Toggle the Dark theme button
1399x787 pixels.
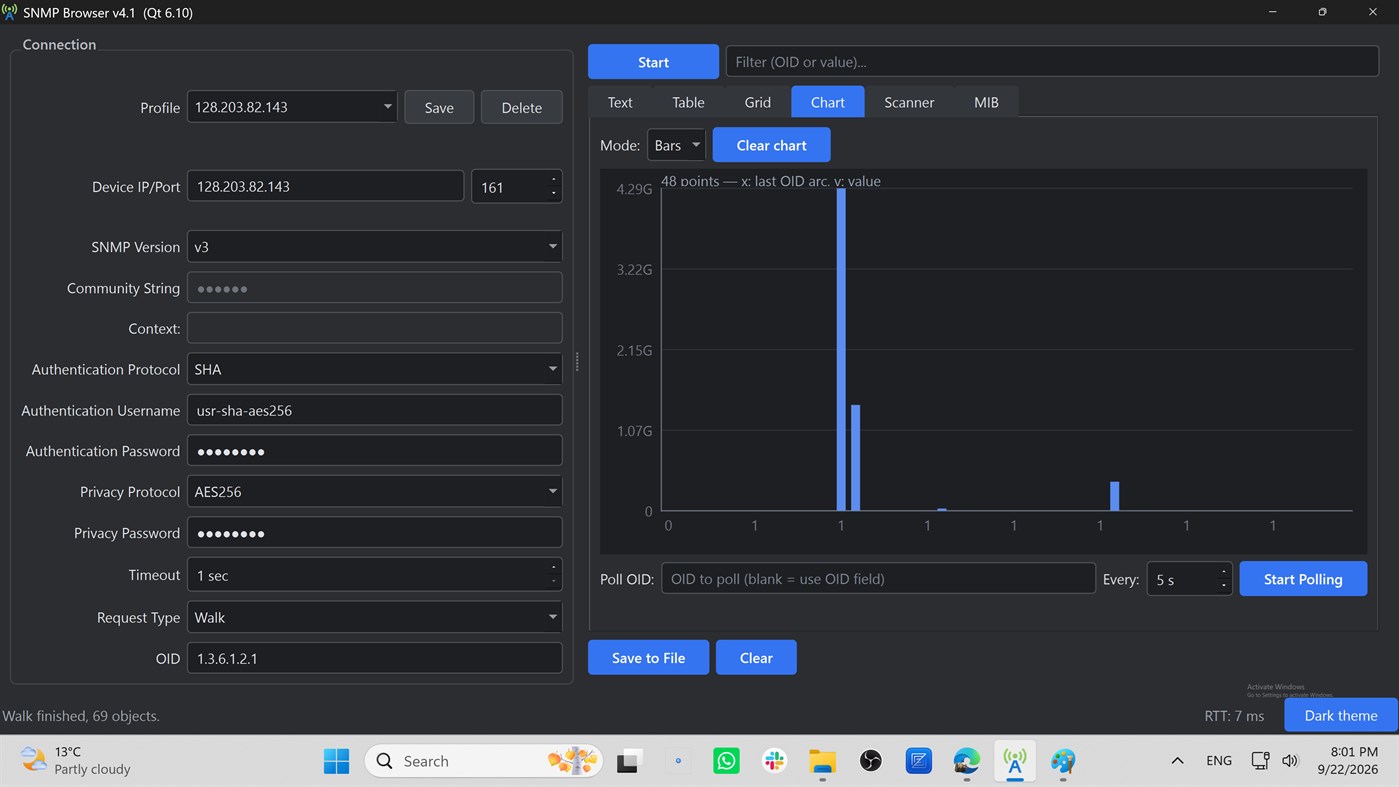click(1340, 715)
